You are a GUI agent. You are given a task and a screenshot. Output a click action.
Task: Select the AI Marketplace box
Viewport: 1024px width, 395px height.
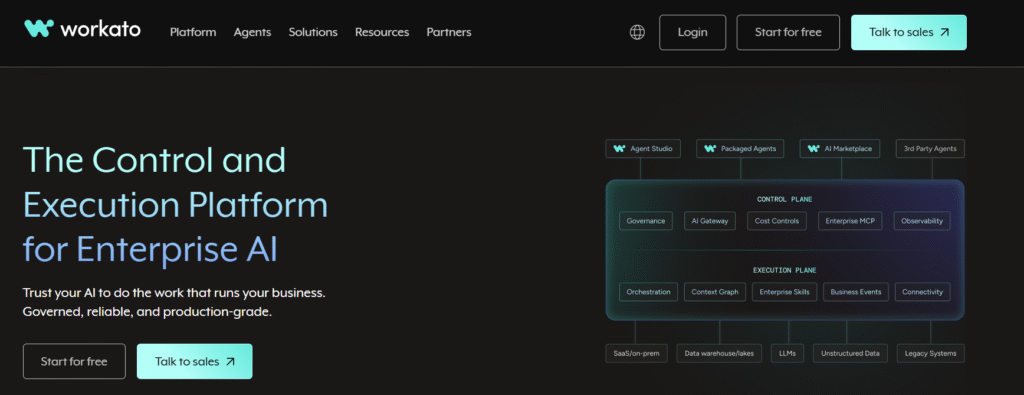840,149
